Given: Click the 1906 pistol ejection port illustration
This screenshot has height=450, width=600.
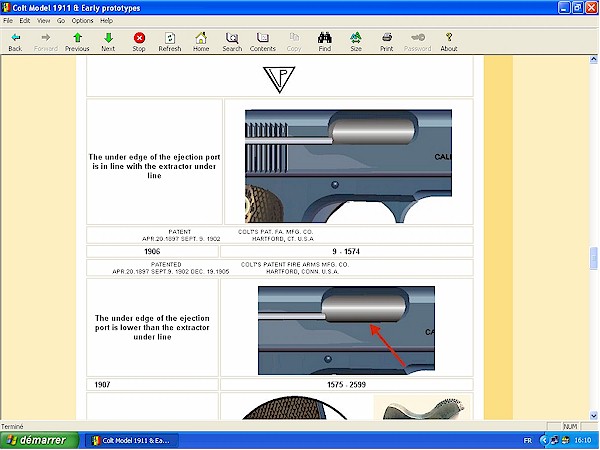Looking at the screenshot, I should 348,166.
